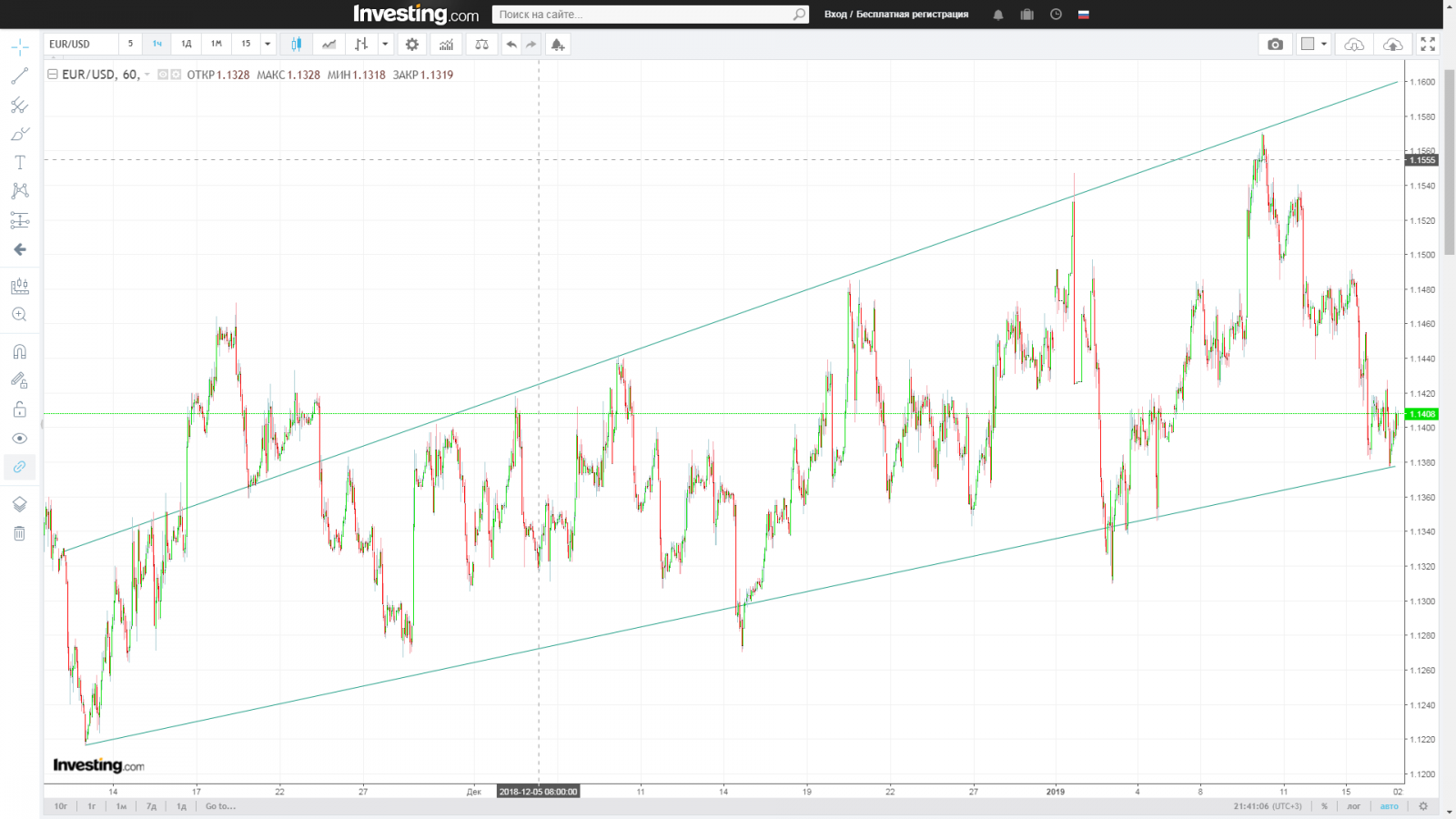Click the 'Go to...' date button
The width and height of the screenshot is (1456, 819).
220,806
